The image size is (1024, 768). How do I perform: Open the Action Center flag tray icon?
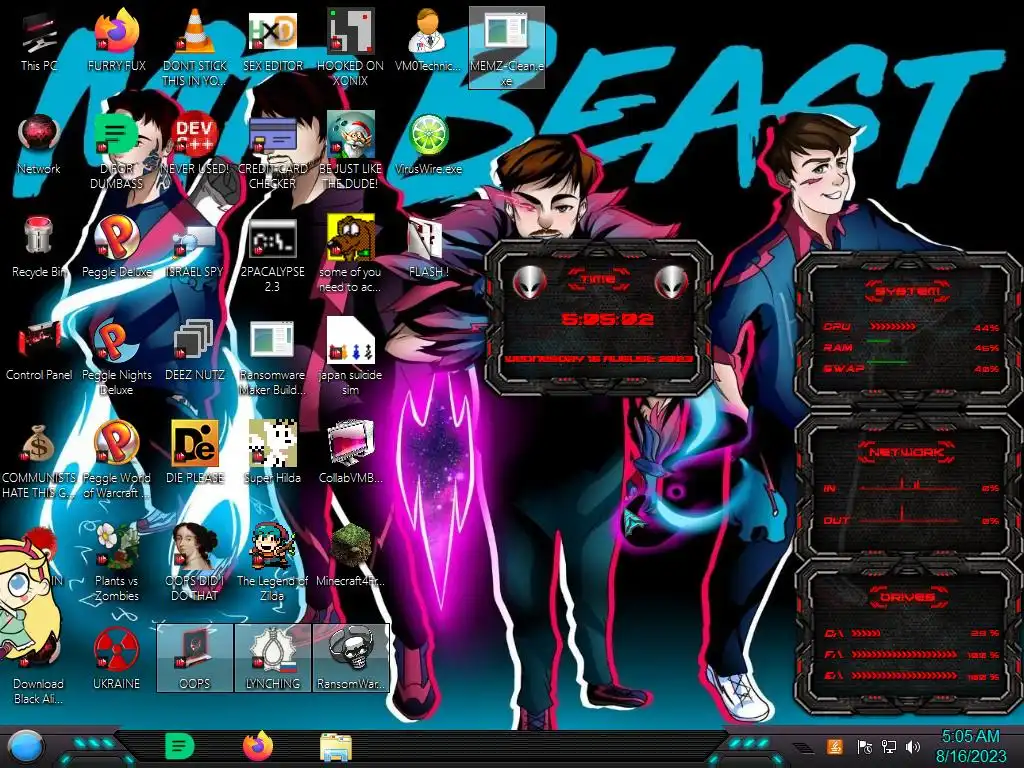point(865,746)
